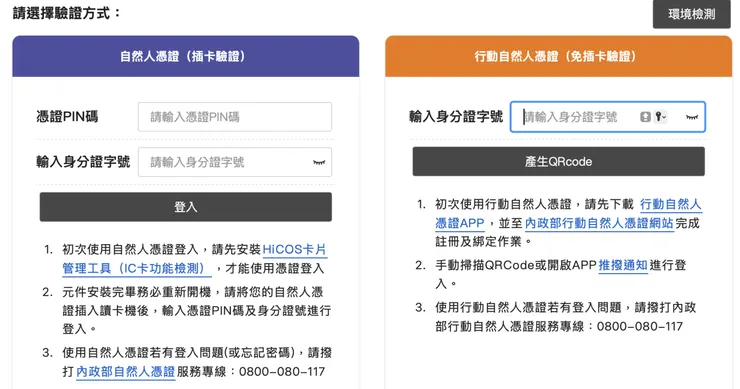
Task: Open the 內政部自然人憑證 link
Action: click(x=126, y=372)
